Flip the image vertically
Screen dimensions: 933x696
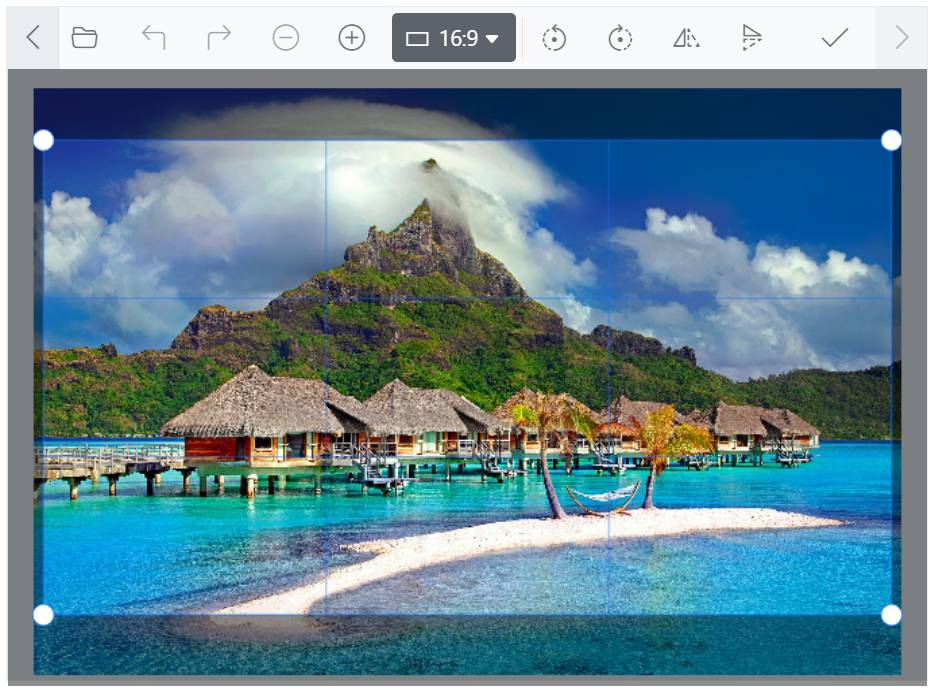753,40
